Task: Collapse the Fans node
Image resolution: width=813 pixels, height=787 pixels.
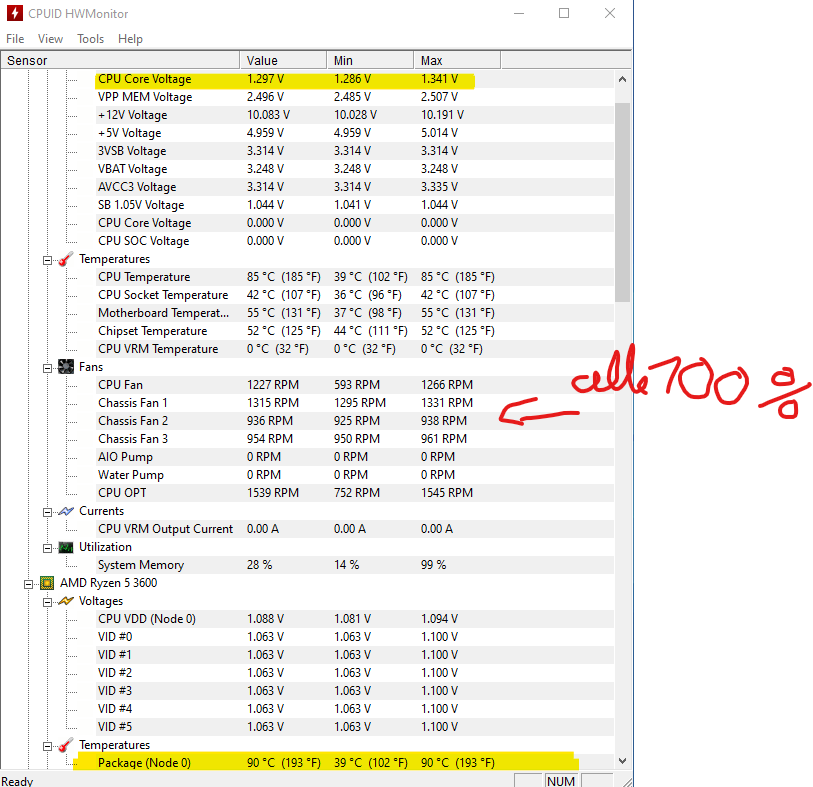Action: pos(47,368)
